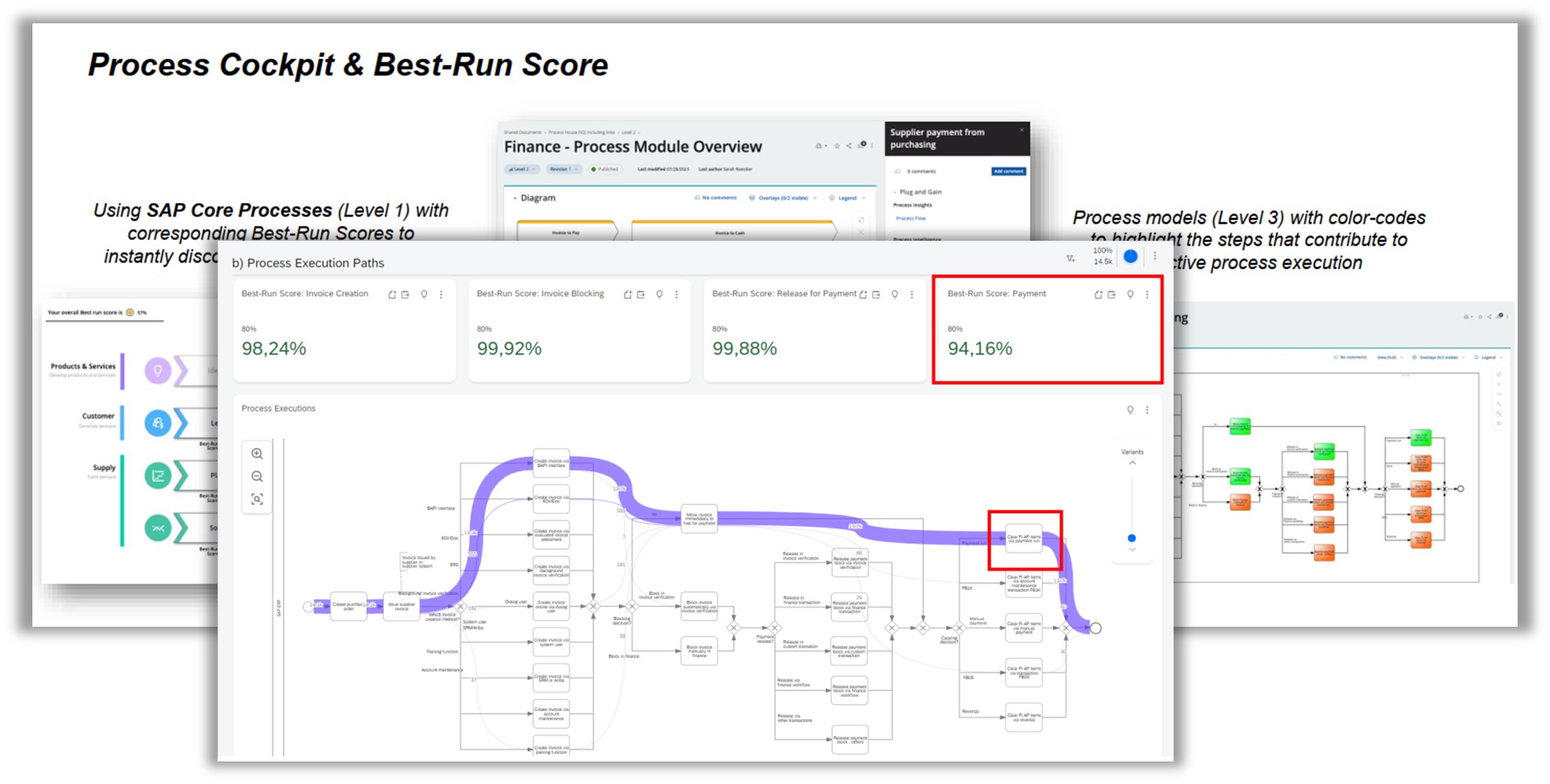Click Products & Services purple lightbulb icon
The width and height of the screenshot is (1550, 784).
click(157, 371)
